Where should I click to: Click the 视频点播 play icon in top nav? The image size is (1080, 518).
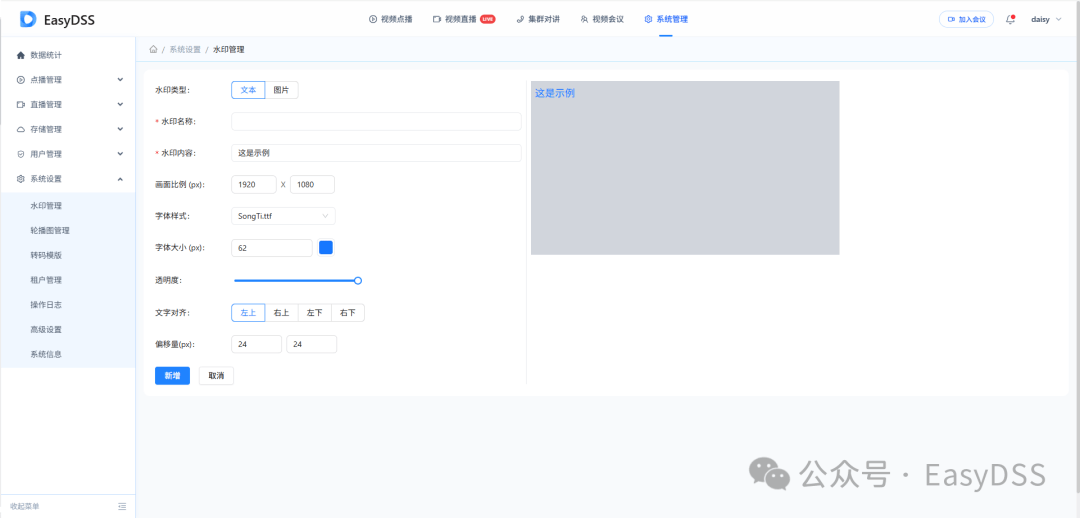(x=373, y=19)
